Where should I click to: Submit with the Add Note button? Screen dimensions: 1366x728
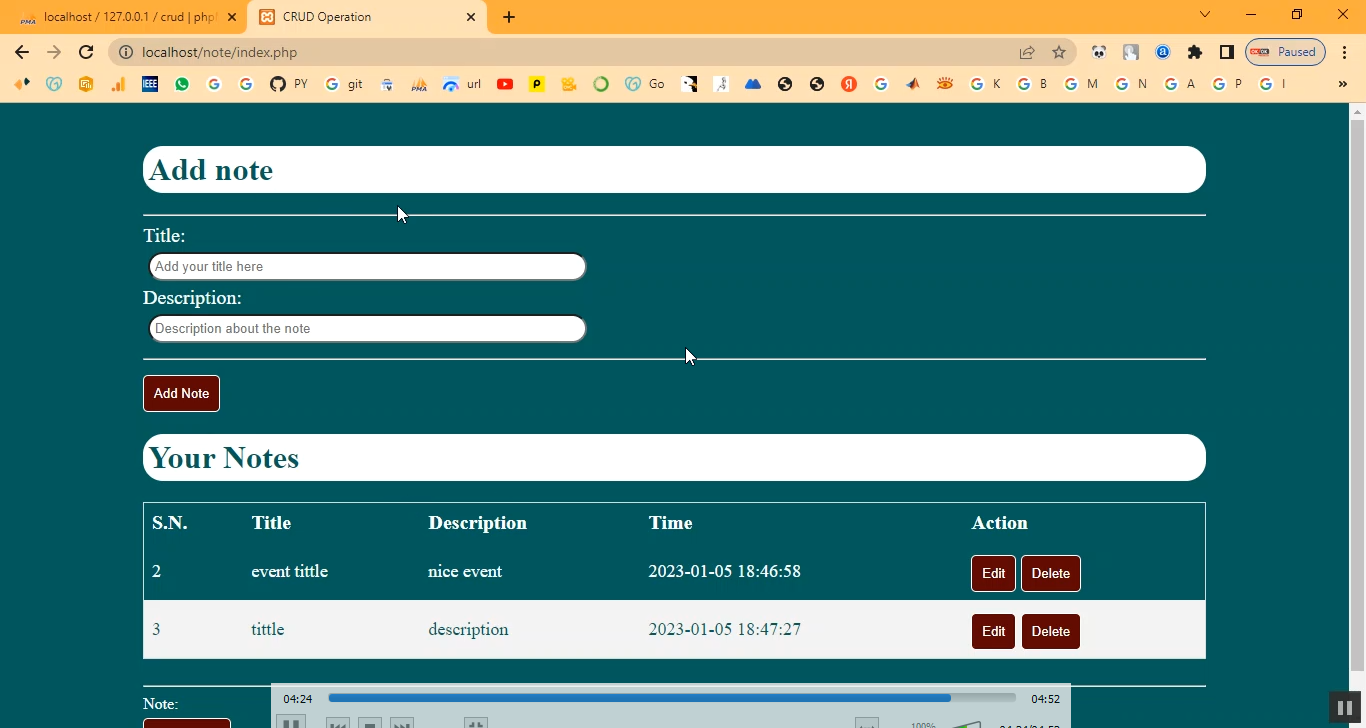coord(181,393)
